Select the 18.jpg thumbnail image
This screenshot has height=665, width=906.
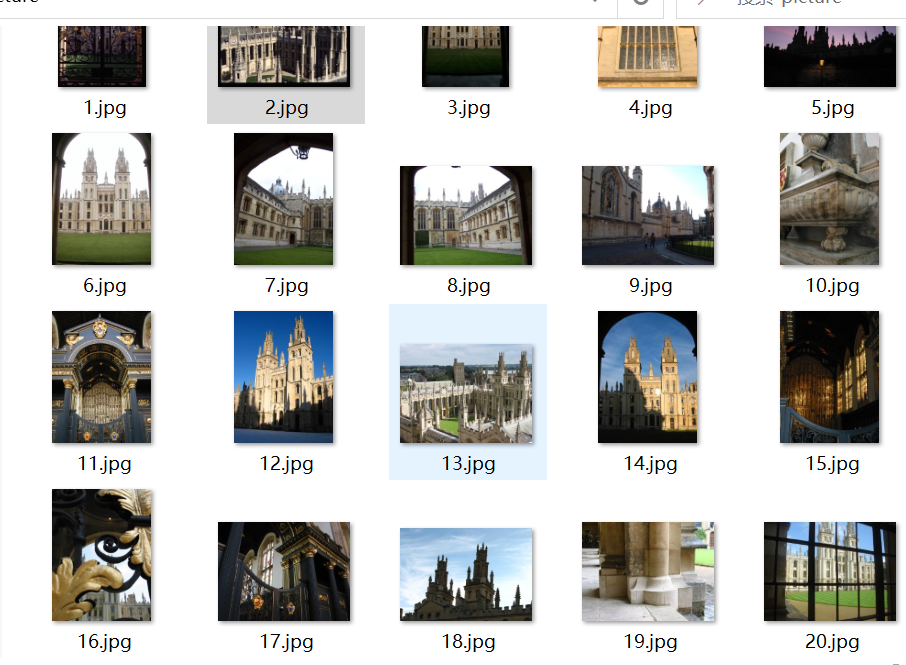pyautogui.click(x=466, y=574)
